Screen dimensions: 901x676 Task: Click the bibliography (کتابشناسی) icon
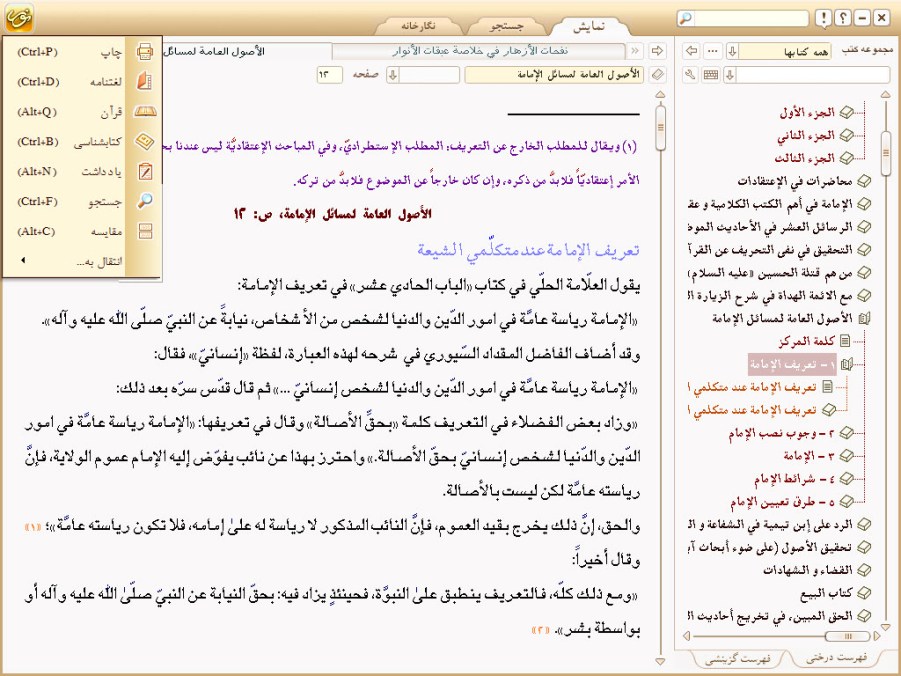pos(145,141)
